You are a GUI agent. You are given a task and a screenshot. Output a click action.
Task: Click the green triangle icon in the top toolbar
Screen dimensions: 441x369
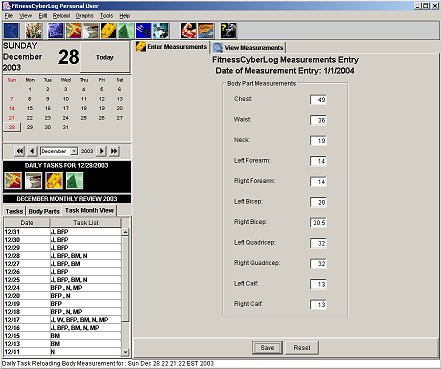[126, 31]
